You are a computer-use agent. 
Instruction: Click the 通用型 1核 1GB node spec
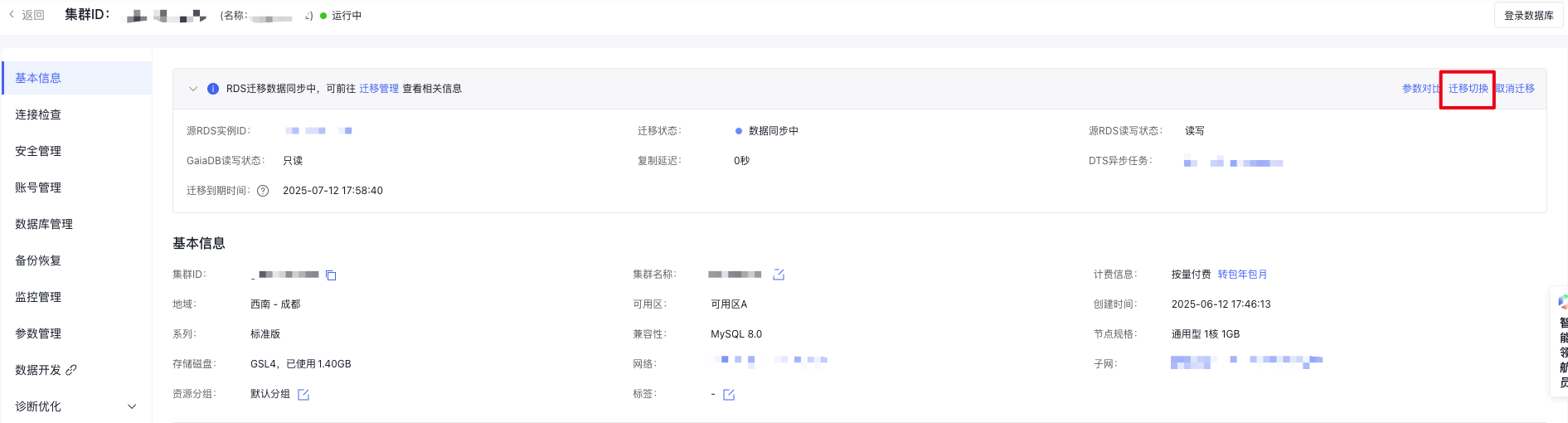click(1206, 334)
